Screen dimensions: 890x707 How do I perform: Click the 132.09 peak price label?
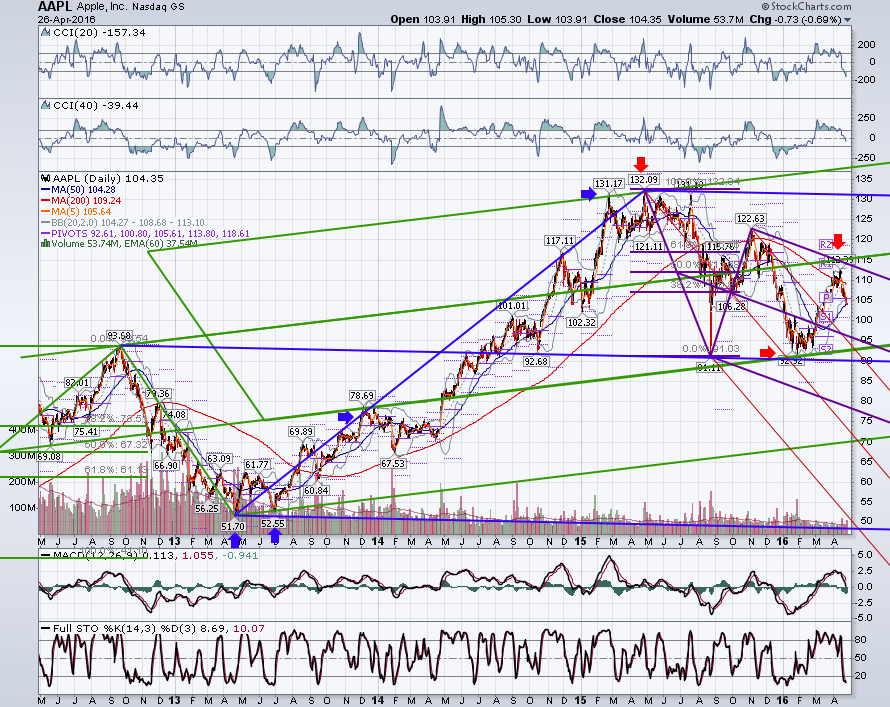644,180
